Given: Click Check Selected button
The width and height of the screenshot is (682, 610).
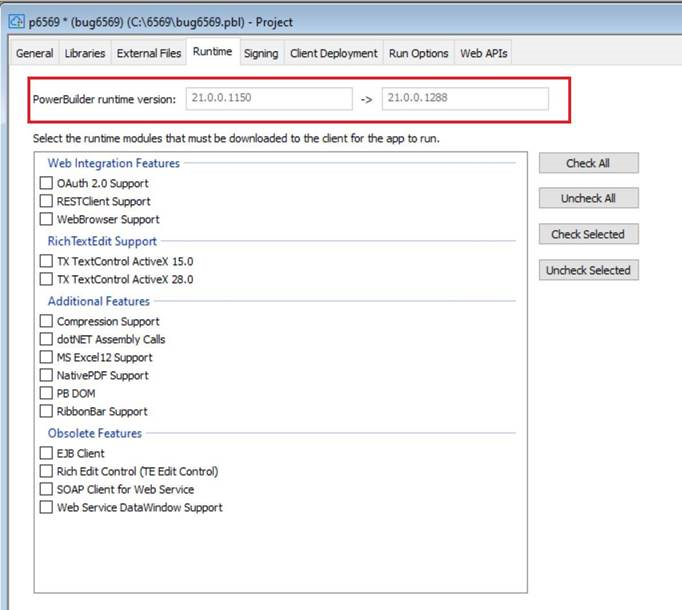Looking at the screenshot, I should click(588, 234).
